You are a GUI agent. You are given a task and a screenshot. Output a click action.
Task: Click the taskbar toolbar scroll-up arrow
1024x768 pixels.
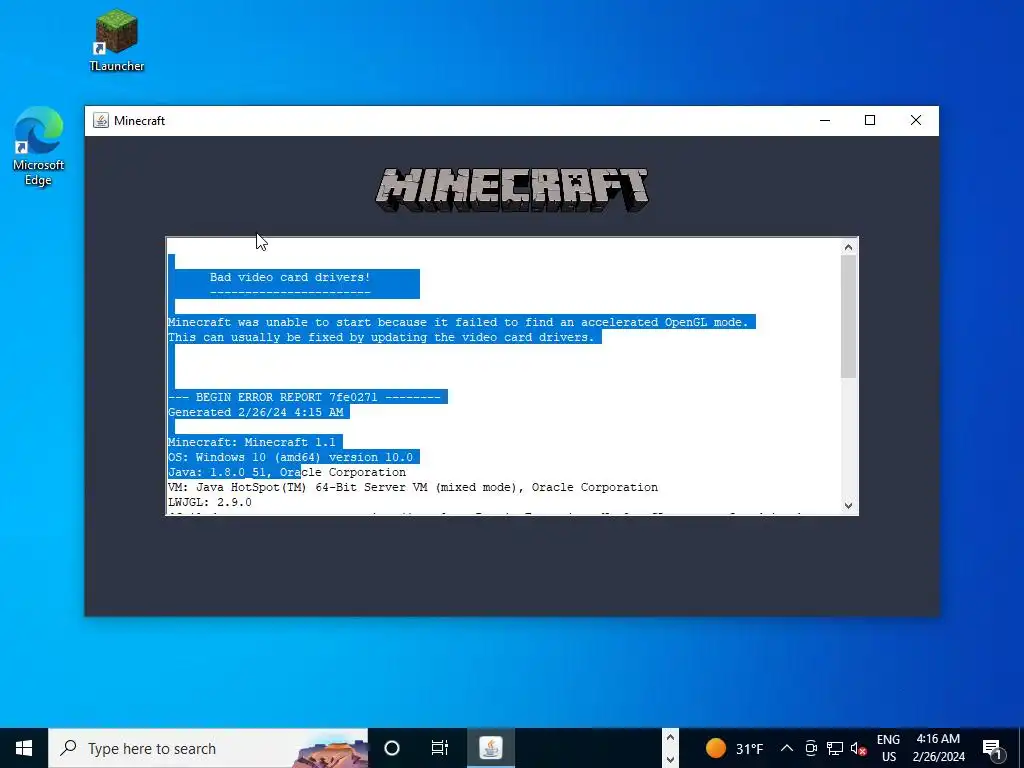670,738
